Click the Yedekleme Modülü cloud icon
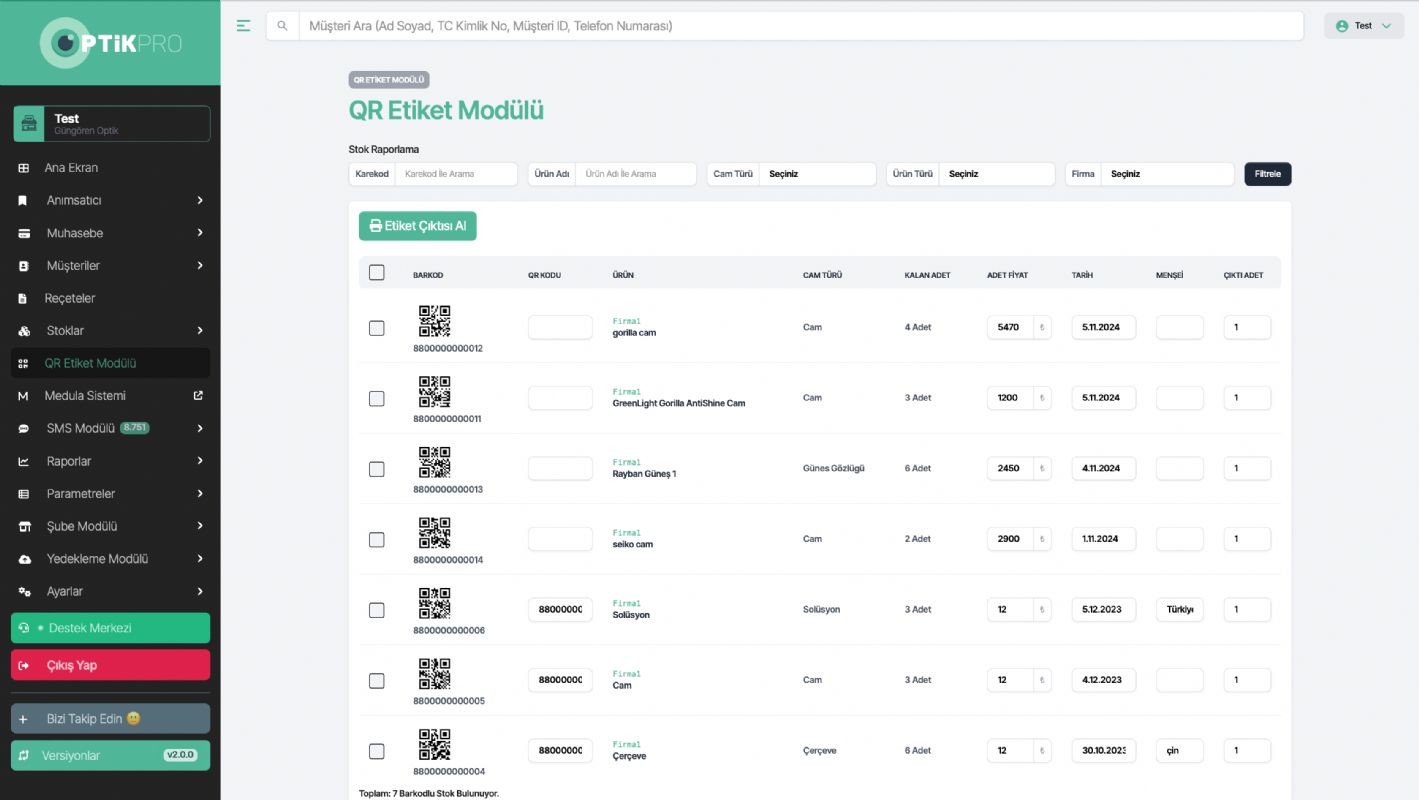This screenshot has height=800, width=1419. point(24,559)
